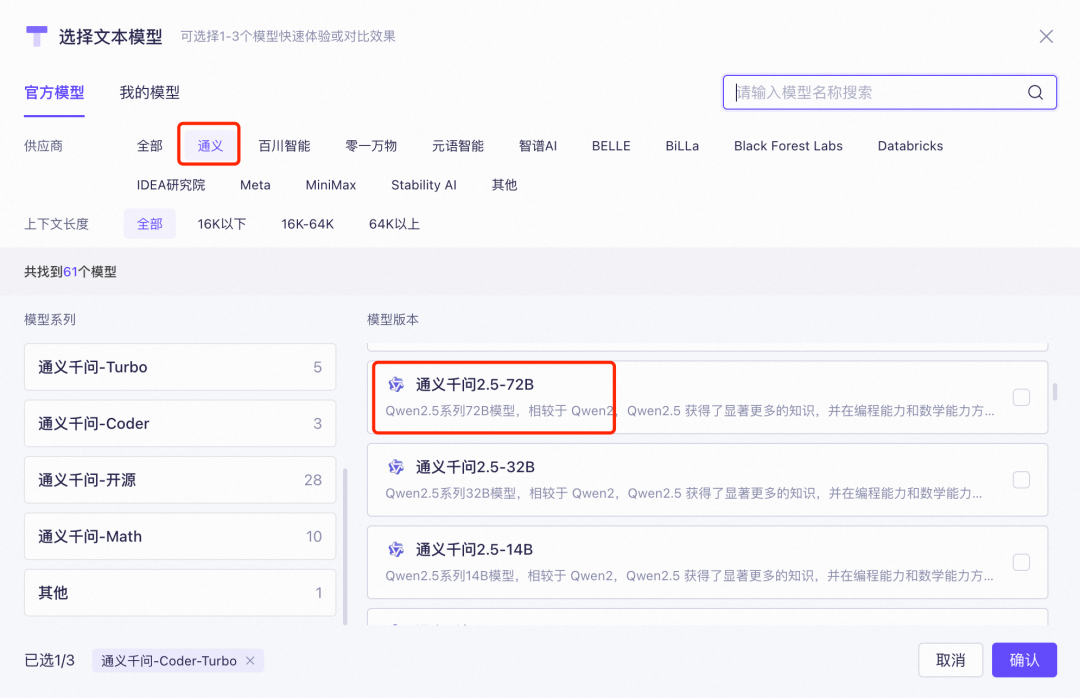1080x698 pixels.
Task: Filter supplier by 通义
Action: 210,145
